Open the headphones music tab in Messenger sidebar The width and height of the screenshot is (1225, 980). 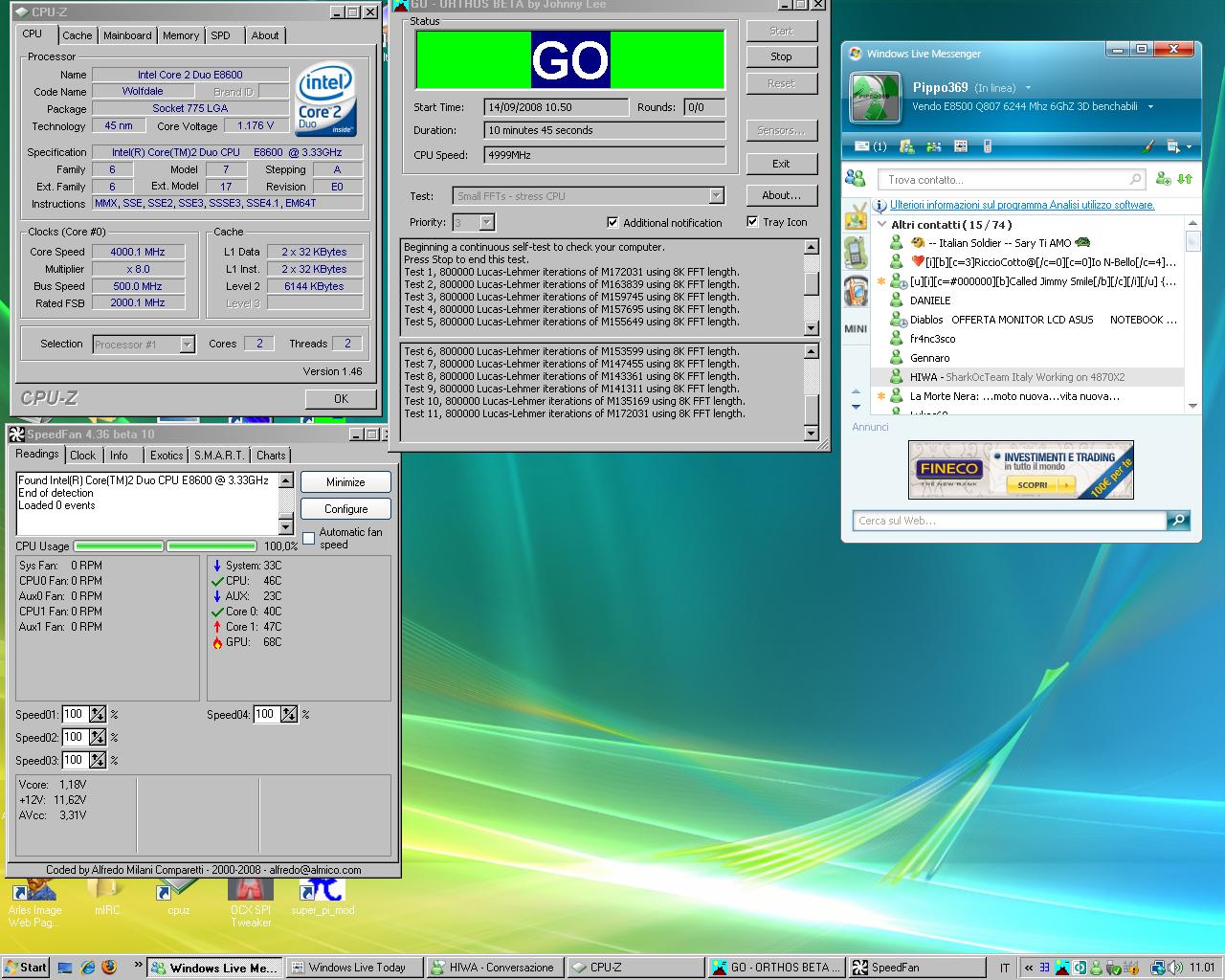pyautogui.click(x=856, y=290)
